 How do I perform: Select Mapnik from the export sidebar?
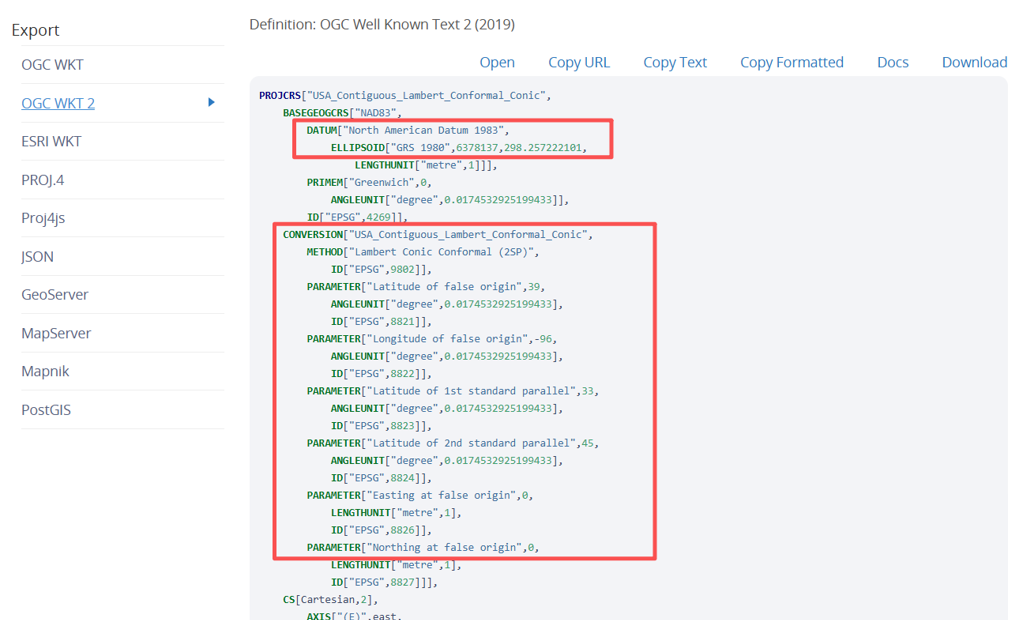(45, 371)
